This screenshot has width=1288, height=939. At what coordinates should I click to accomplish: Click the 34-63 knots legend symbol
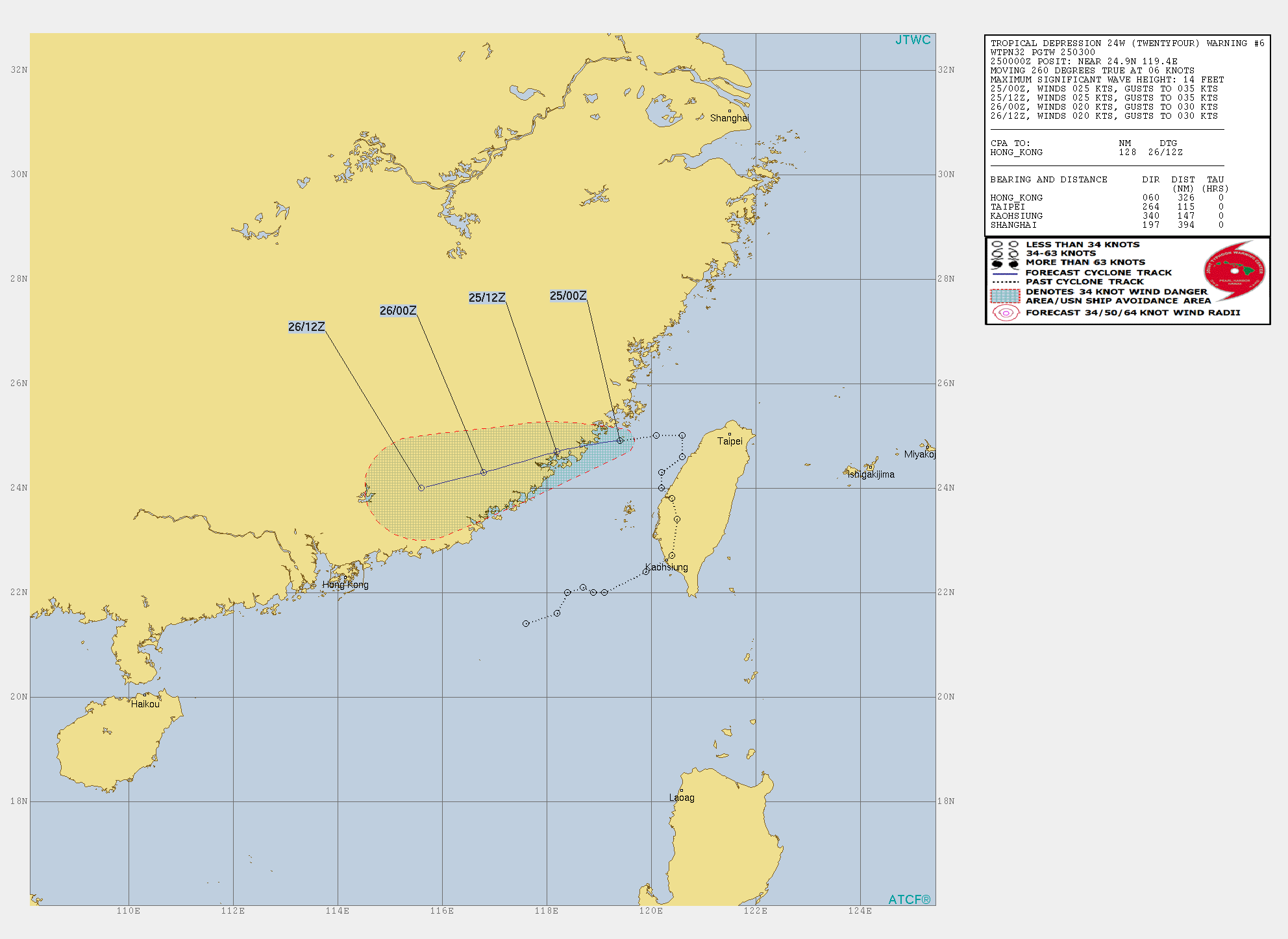[x=1005, y=254]
